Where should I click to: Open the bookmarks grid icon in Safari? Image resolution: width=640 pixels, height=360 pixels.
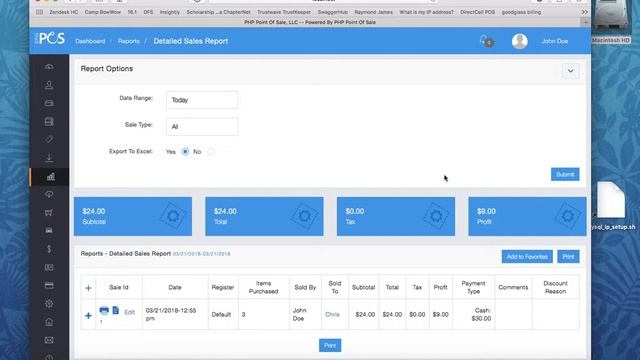40,12
